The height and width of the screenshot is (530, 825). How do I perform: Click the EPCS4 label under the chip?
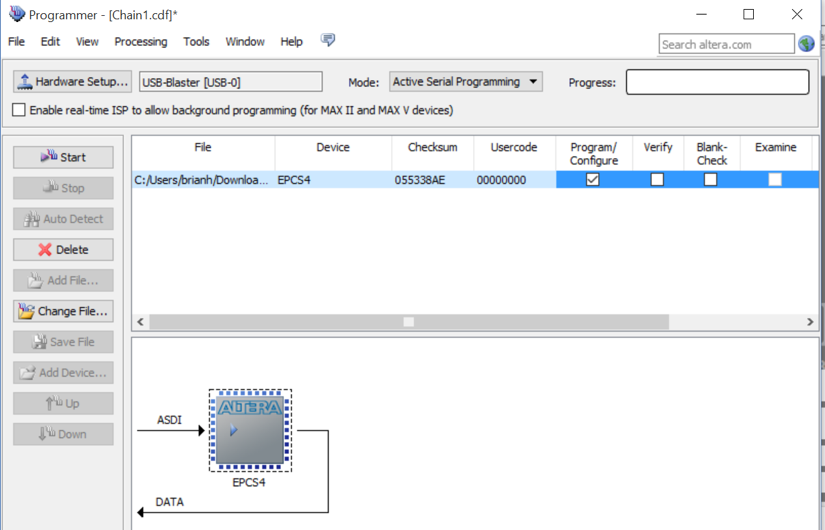pos(249,483)
